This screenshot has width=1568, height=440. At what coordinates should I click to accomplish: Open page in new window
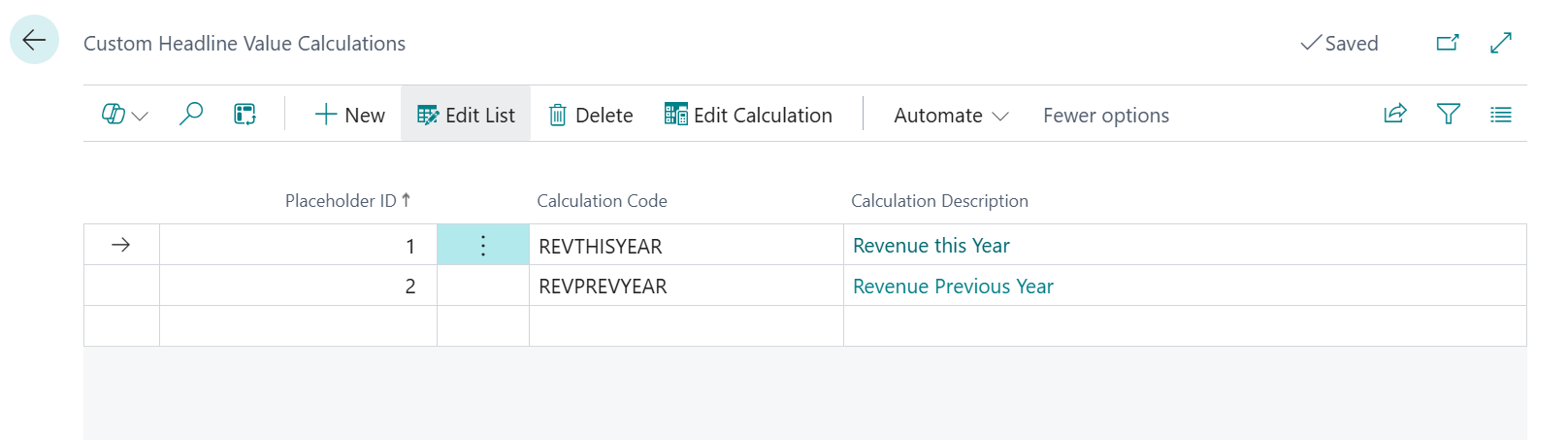(x=1447, y=43)
